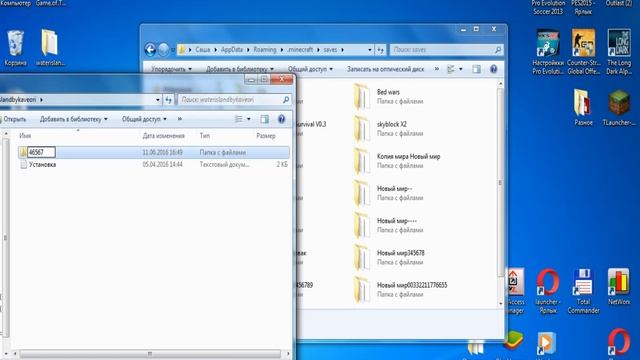Open the Разное folder on desktop

583,107
